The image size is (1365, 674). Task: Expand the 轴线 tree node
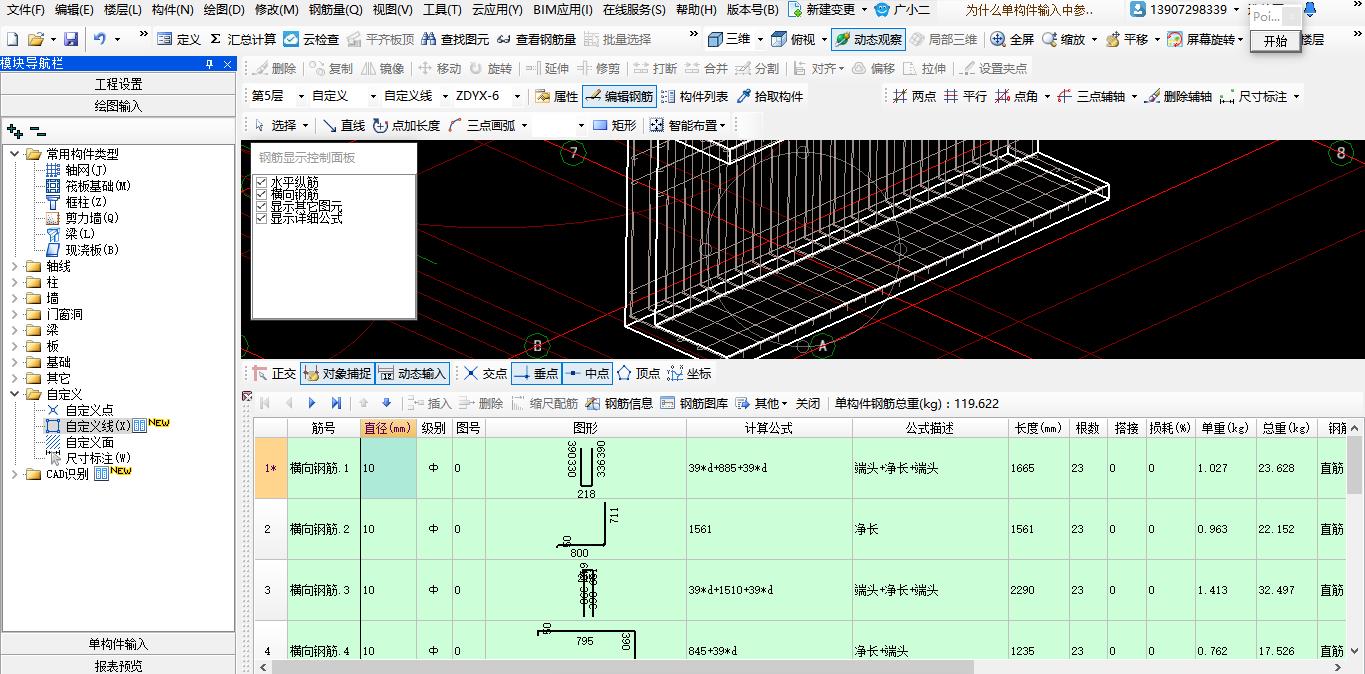point(16,266)
